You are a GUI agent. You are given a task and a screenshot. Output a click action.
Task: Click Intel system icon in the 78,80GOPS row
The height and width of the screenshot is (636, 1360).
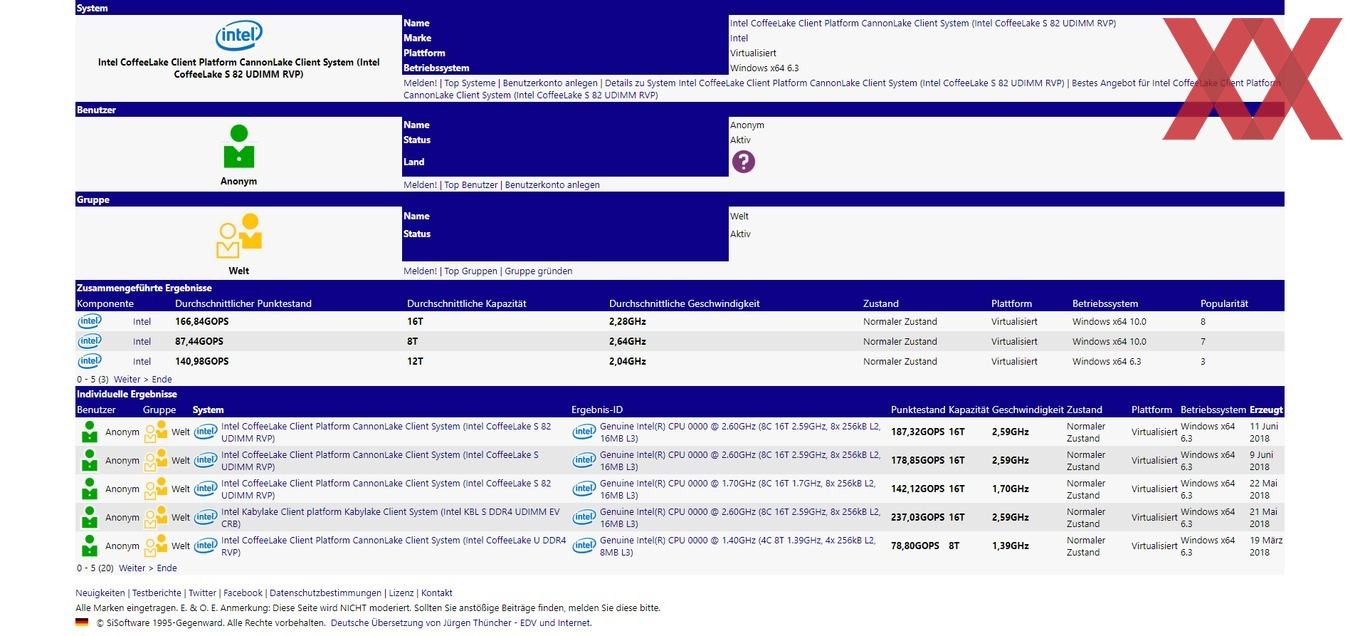point(206,546)
